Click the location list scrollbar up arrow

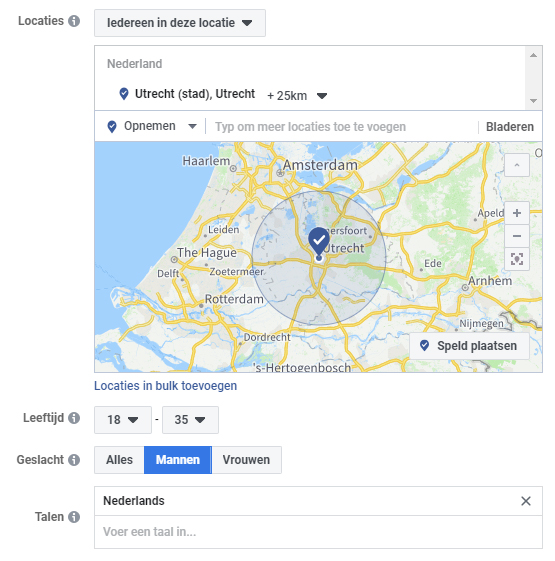point(533,55)
